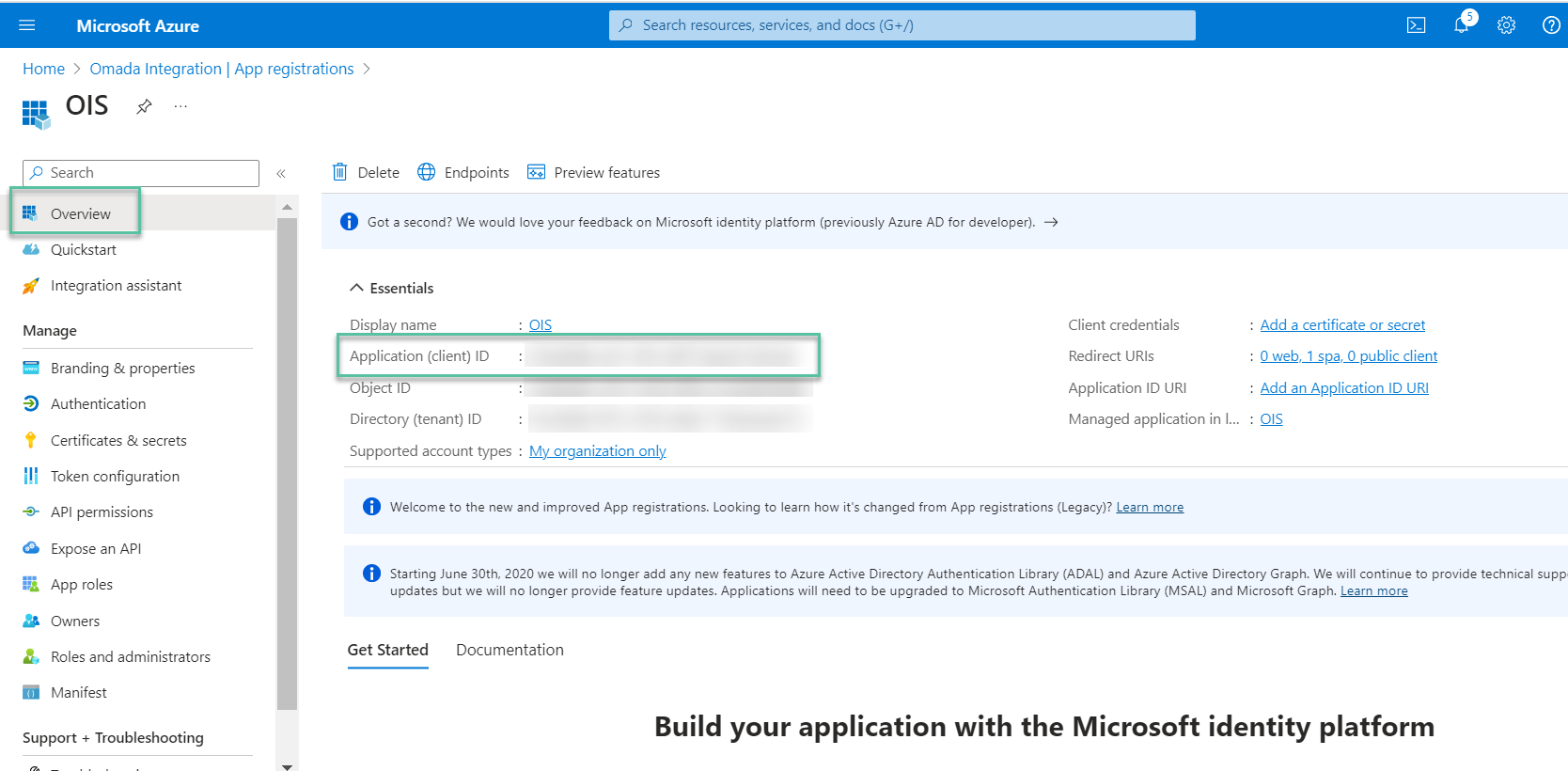Click the Quickstart cloud icon
The height and width of the screenshot is (771, 1568).
pyautogui.click(x=31, y=250)
